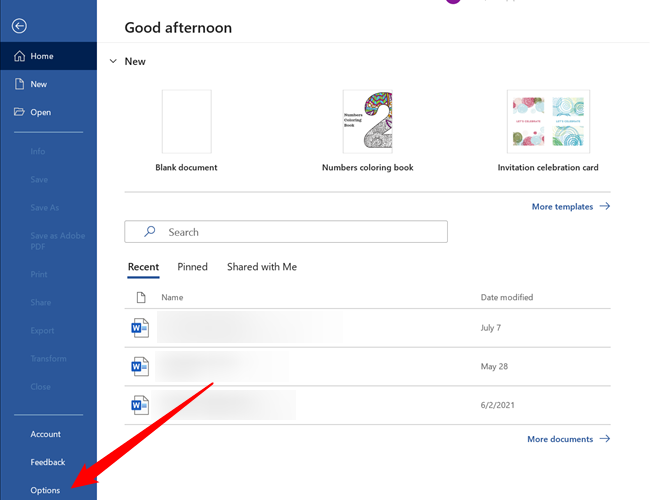The height and width of the screenshot is (500, 650).
Task: Collapse the New section chevron
Action: point(113,61)
